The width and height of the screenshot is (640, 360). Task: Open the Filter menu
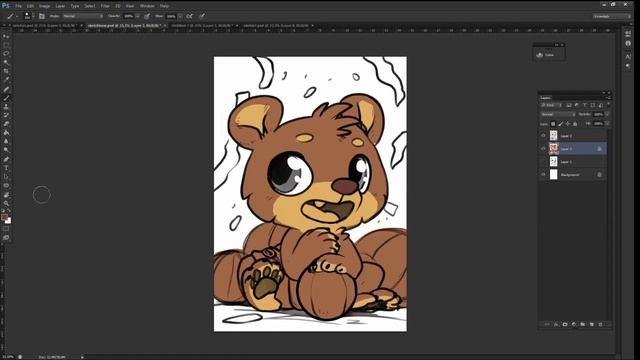tap(105, 6)
